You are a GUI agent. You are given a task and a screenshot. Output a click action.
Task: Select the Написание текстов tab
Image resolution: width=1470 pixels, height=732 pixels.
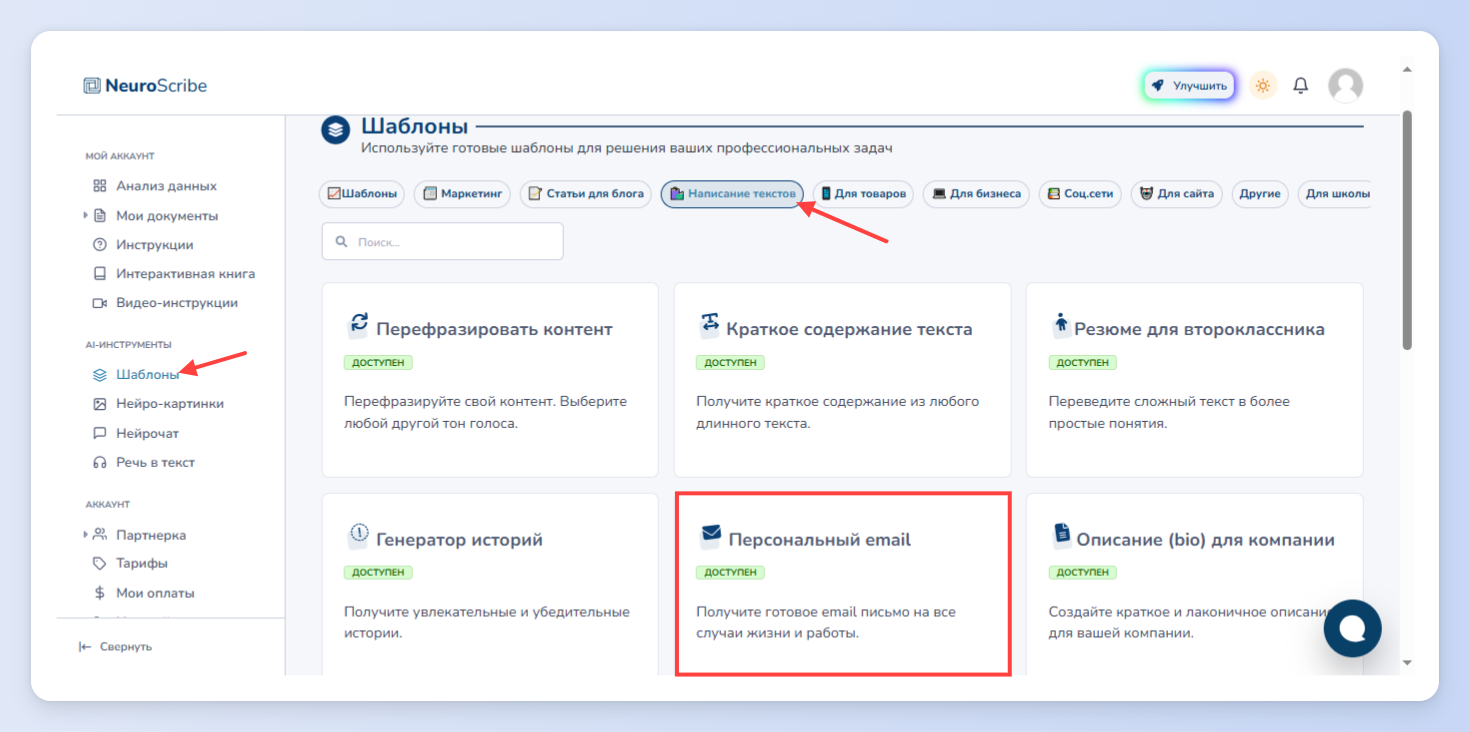[x=732, y=194]
